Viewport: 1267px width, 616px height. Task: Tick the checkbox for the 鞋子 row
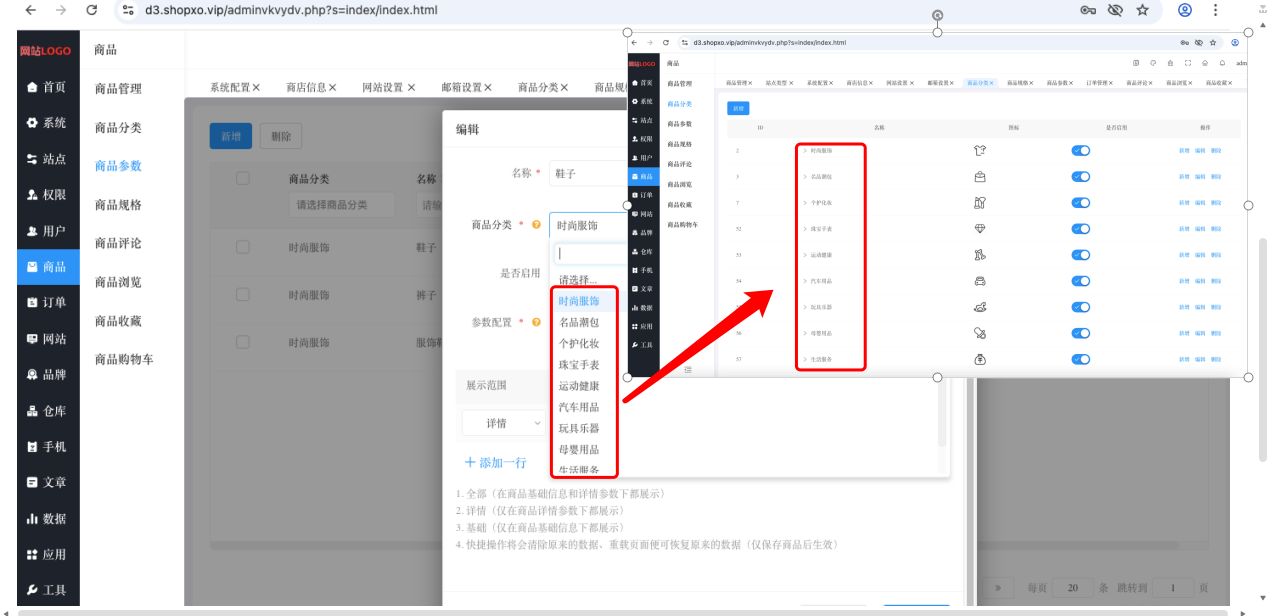242,247
